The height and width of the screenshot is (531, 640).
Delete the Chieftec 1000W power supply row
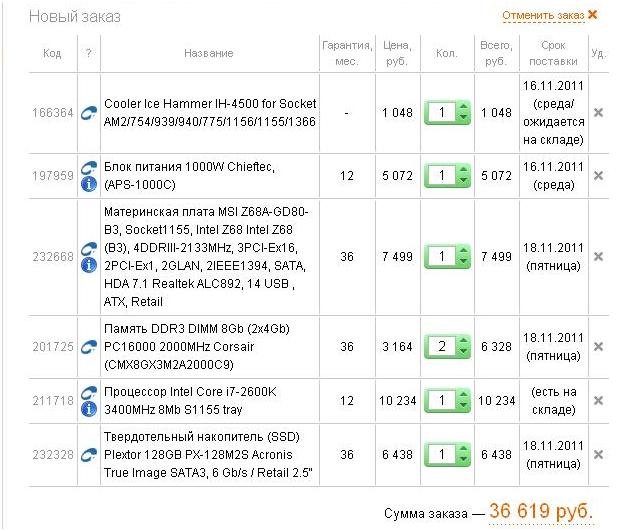point(598,176)
